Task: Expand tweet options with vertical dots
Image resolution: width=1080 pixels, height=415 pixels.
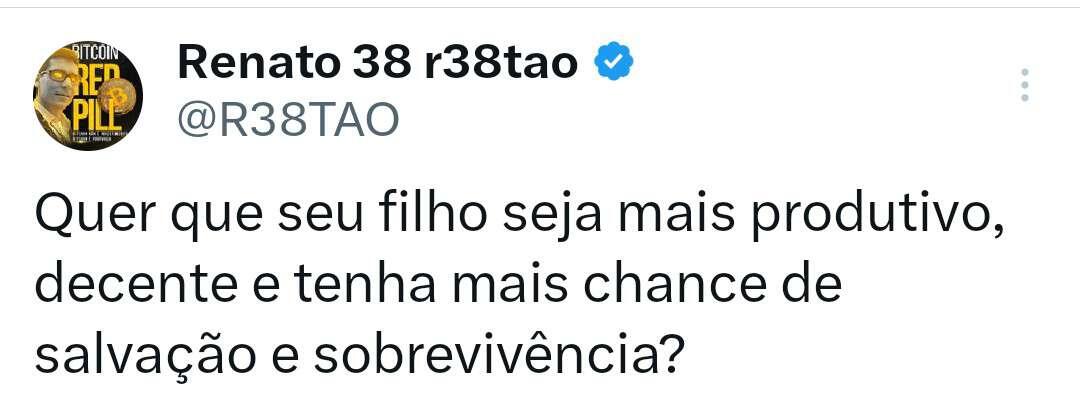Action: click(1025, 85)
